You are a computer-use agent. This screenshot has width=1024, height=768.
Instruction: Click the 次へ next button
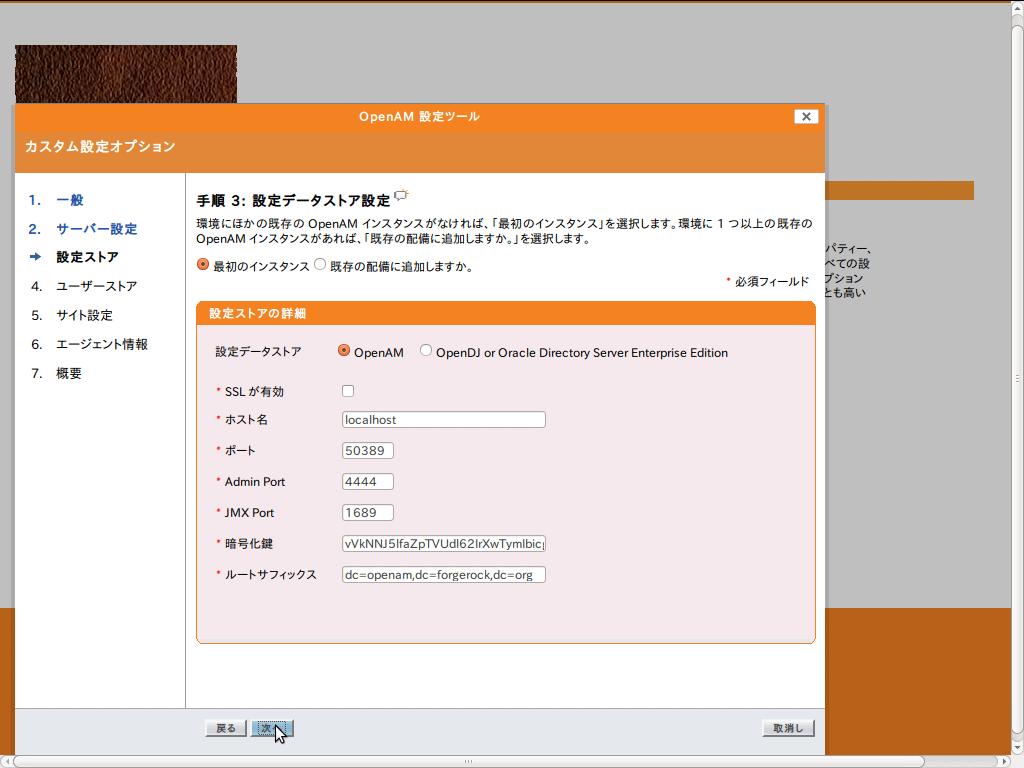[x=272, y=728]
